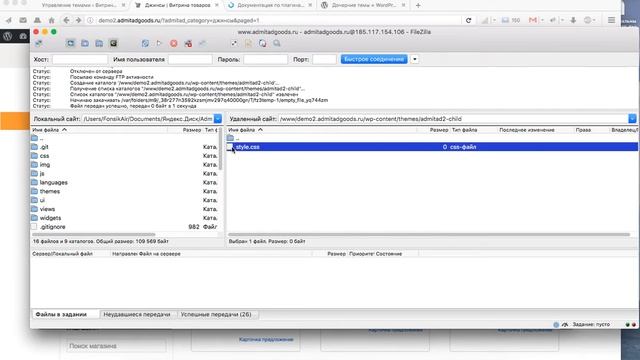
Task: Click the vertical scrollbar of local list
Action: point(221,149)
